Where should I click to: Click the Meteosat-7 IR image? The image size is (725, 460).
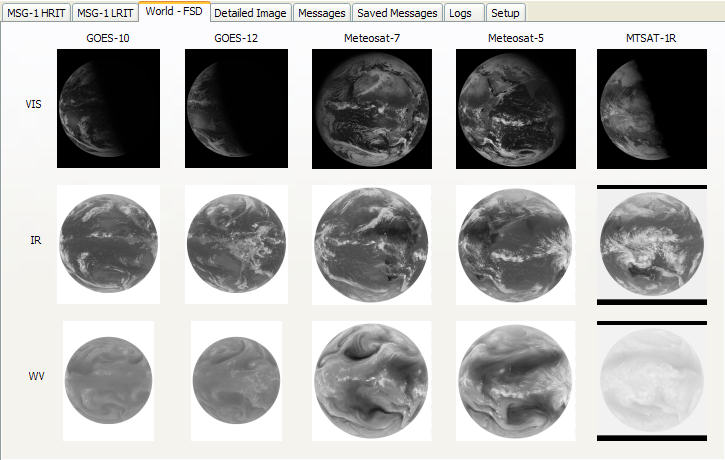point(371,244)
